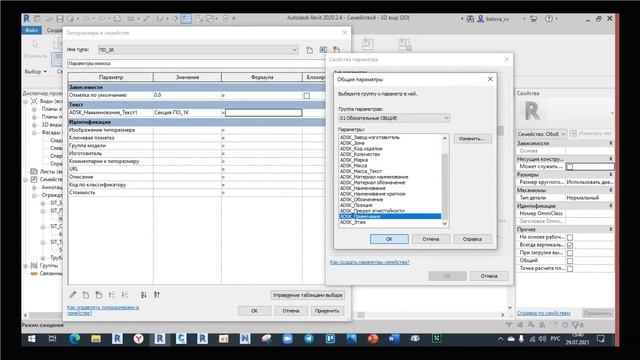Open Yandex browser from taskbar
The image size is (640, 360).
point(138,339)
